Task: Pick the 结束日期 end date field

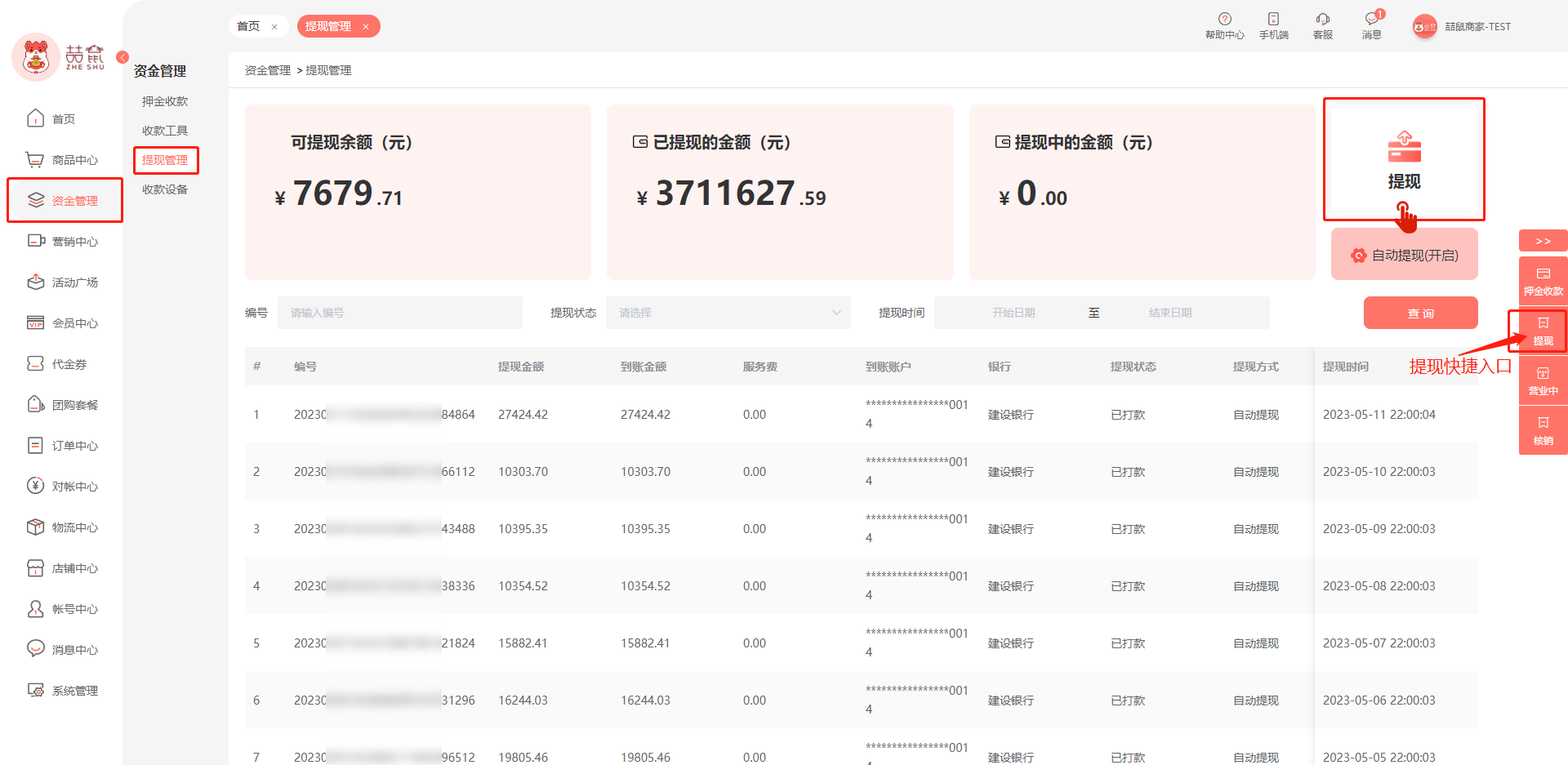Action: 1170,313
